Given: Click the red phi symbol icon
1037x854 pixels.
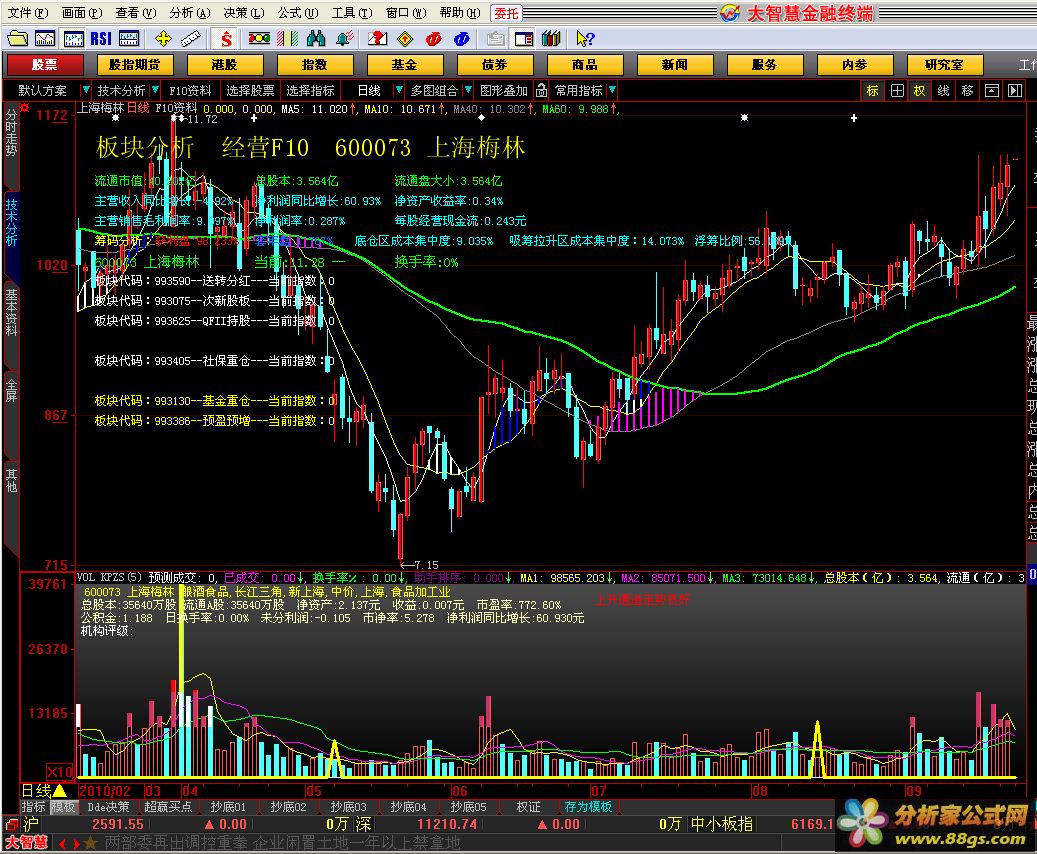Looking at the screenshot, I should pos(434,39).
